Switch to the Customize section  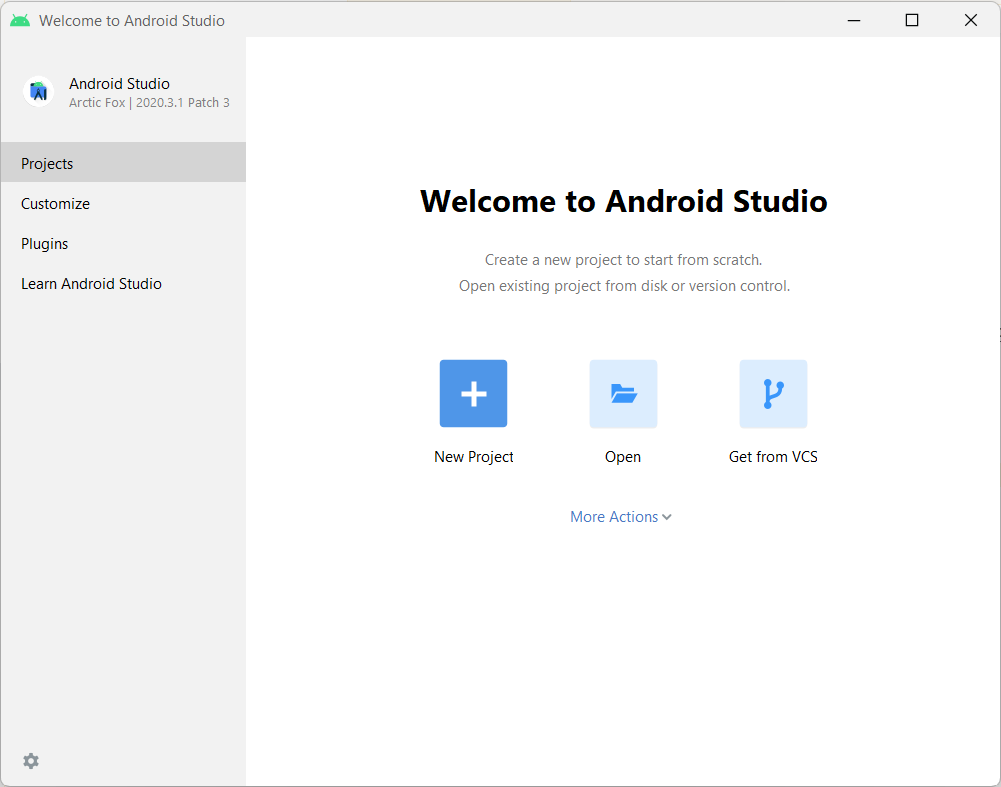(55, 203)
